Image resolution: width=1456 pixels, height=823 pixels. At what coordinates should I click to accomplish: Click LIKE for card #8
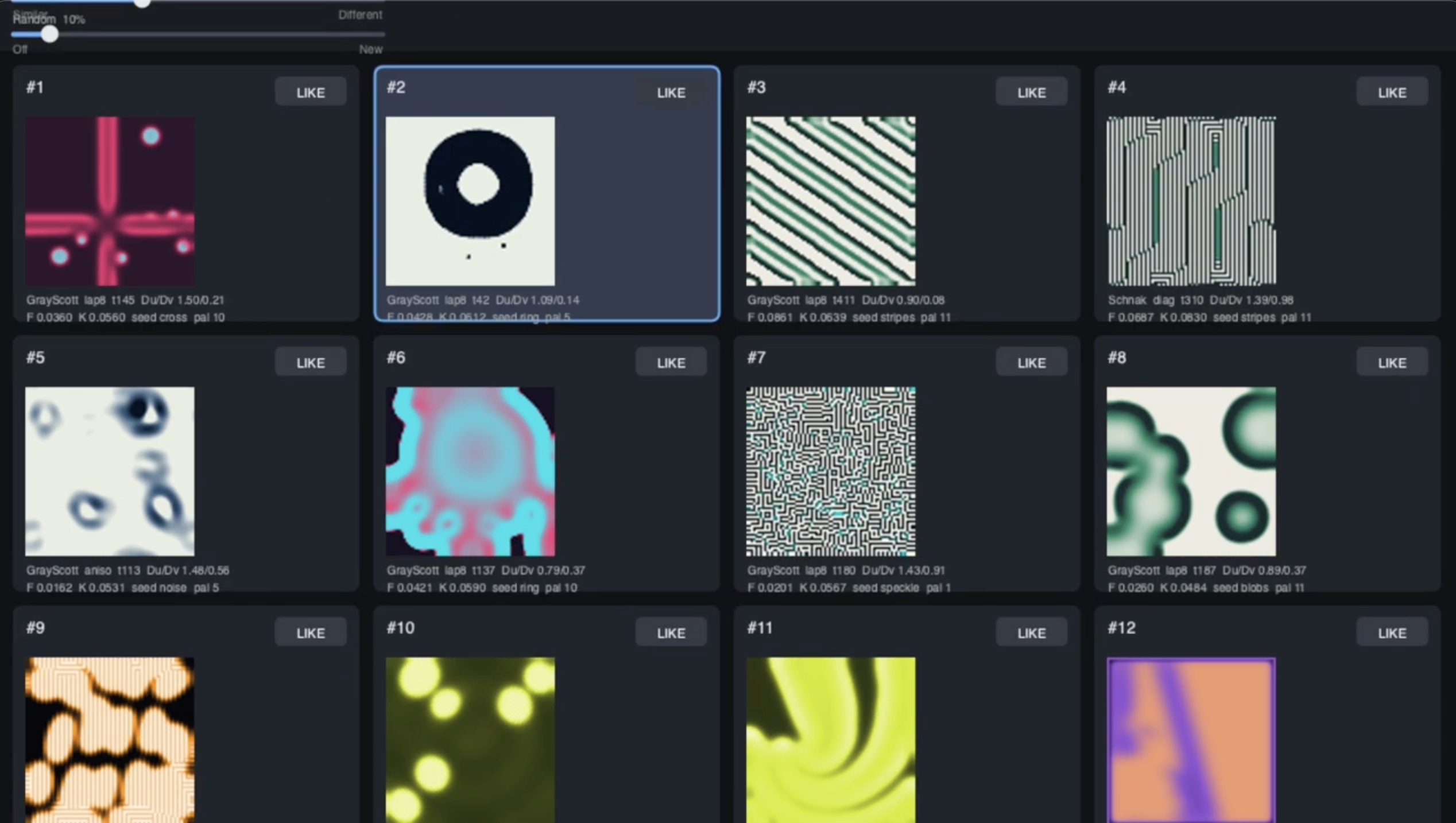click(1392, 362)
